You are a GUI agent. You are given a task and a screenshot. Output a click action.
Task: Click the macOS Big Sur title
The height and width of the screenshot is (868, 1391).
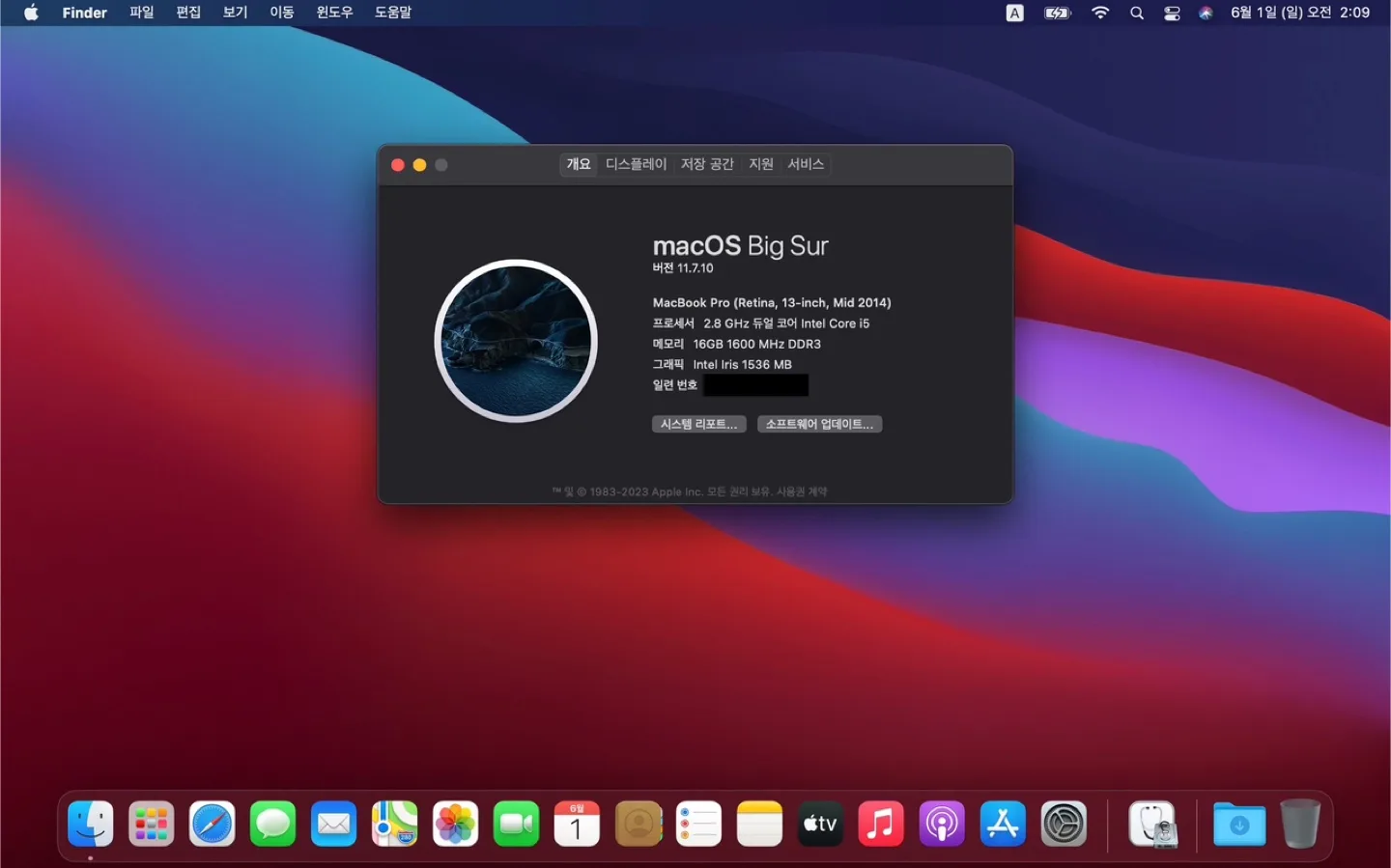(x=741, y=246)
